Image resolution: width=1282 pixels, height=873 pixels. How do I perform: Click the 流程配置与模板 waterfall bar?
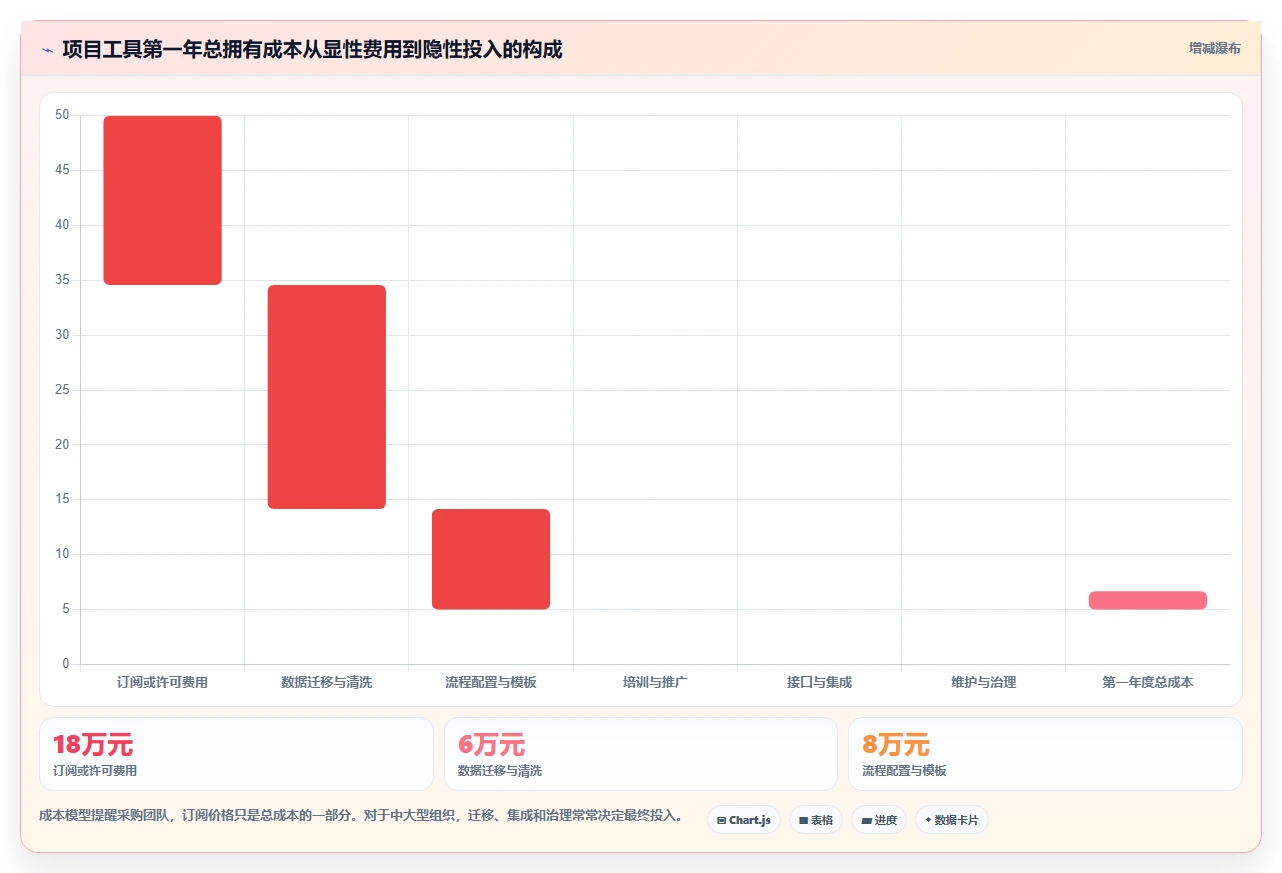491,559
